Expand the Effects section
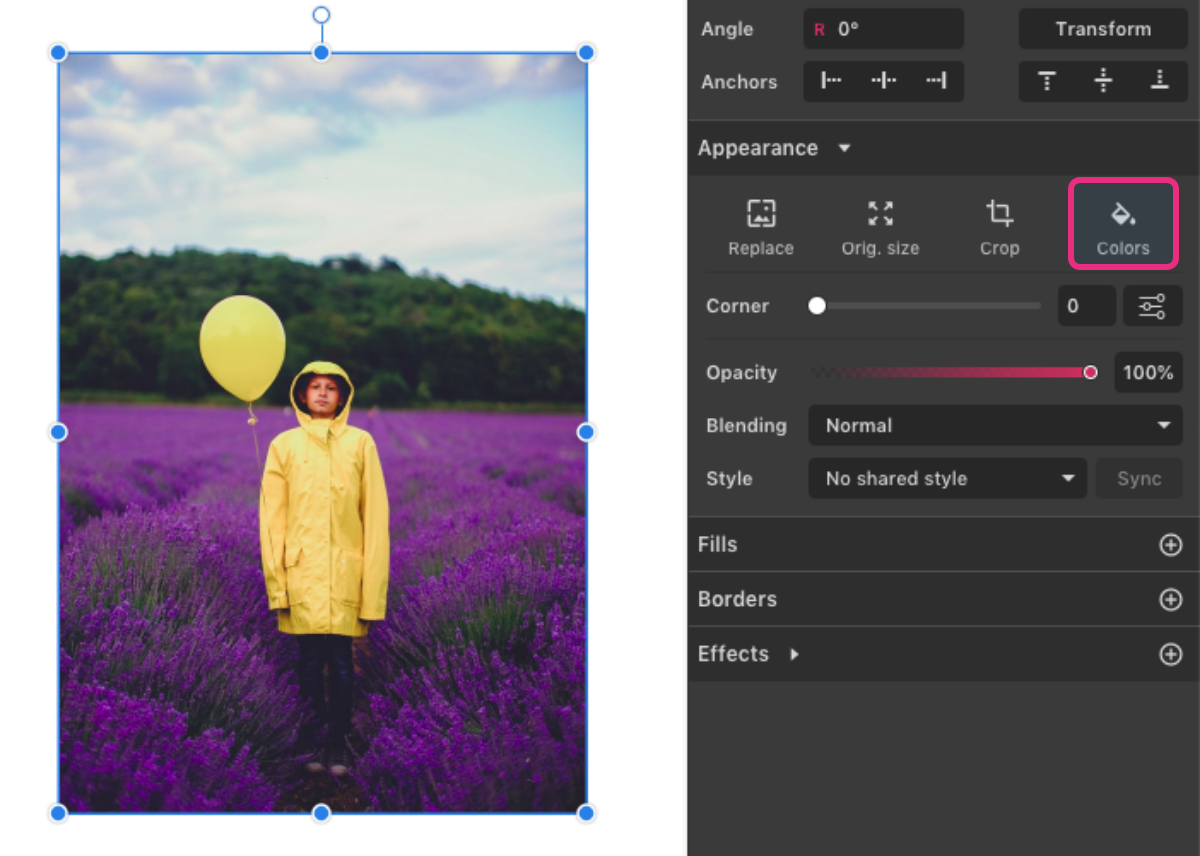The height and width of the screenshot is (856, 1200). click(x=794, y=654)
